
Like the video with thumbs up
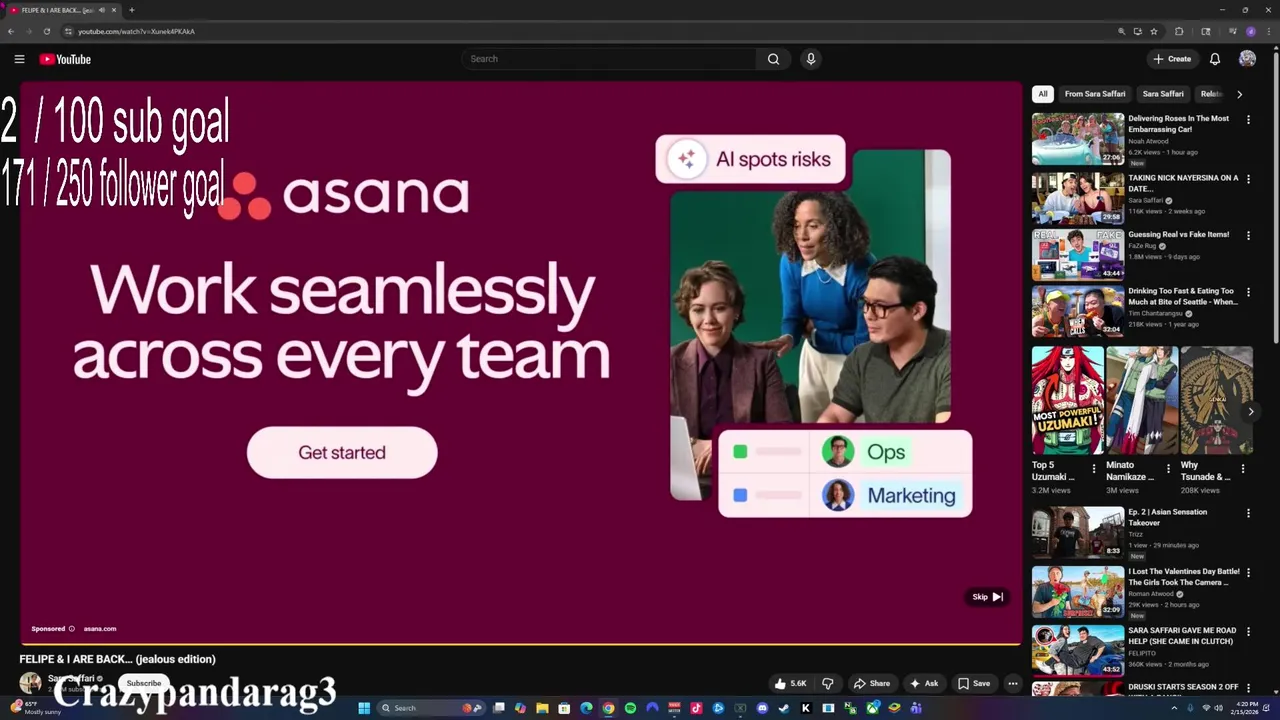pyautogui.click(x=790, y=683)
